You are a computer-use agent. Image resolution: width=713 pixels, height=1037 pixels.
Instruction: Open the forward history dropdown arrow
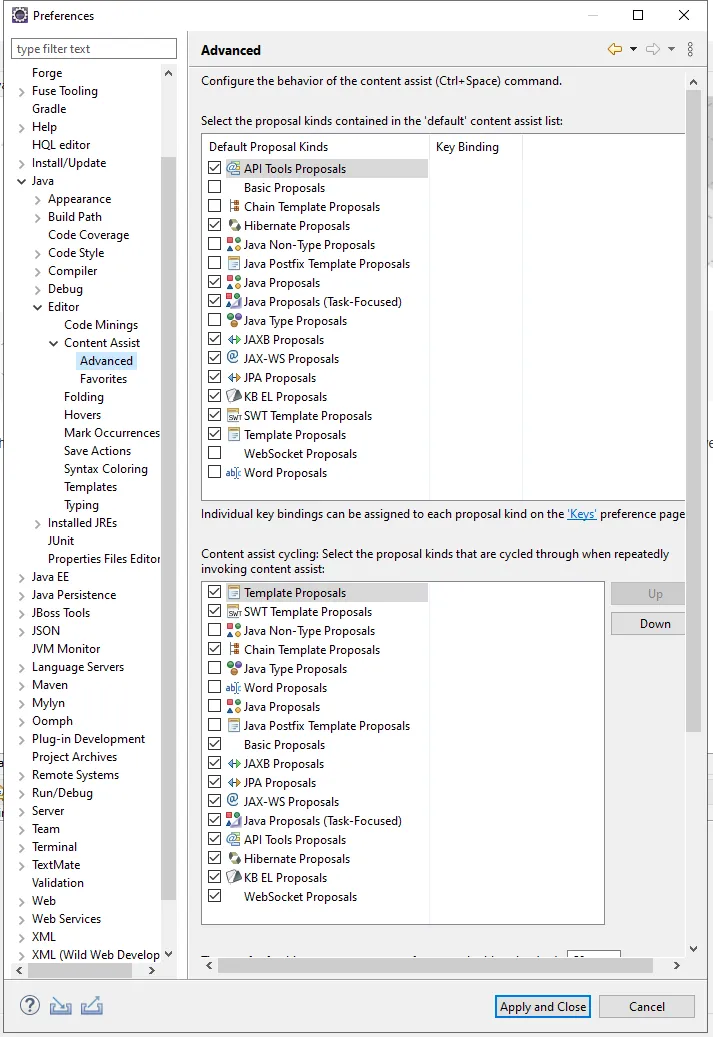tap(671, 49)
